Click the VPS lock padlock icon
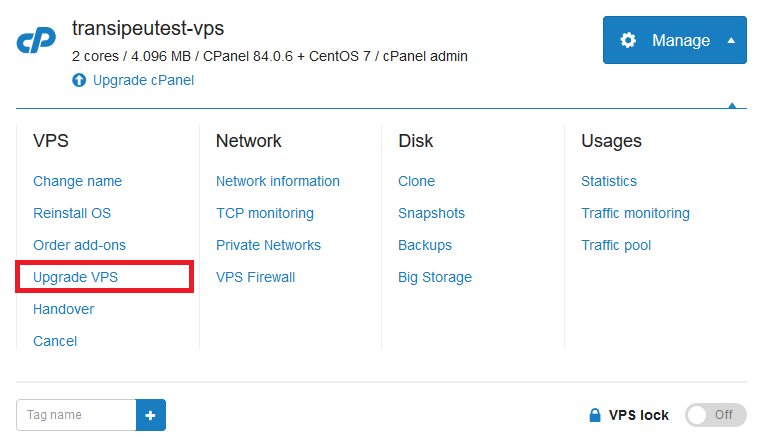The image size is (762, 447). (x=595, y=415)
